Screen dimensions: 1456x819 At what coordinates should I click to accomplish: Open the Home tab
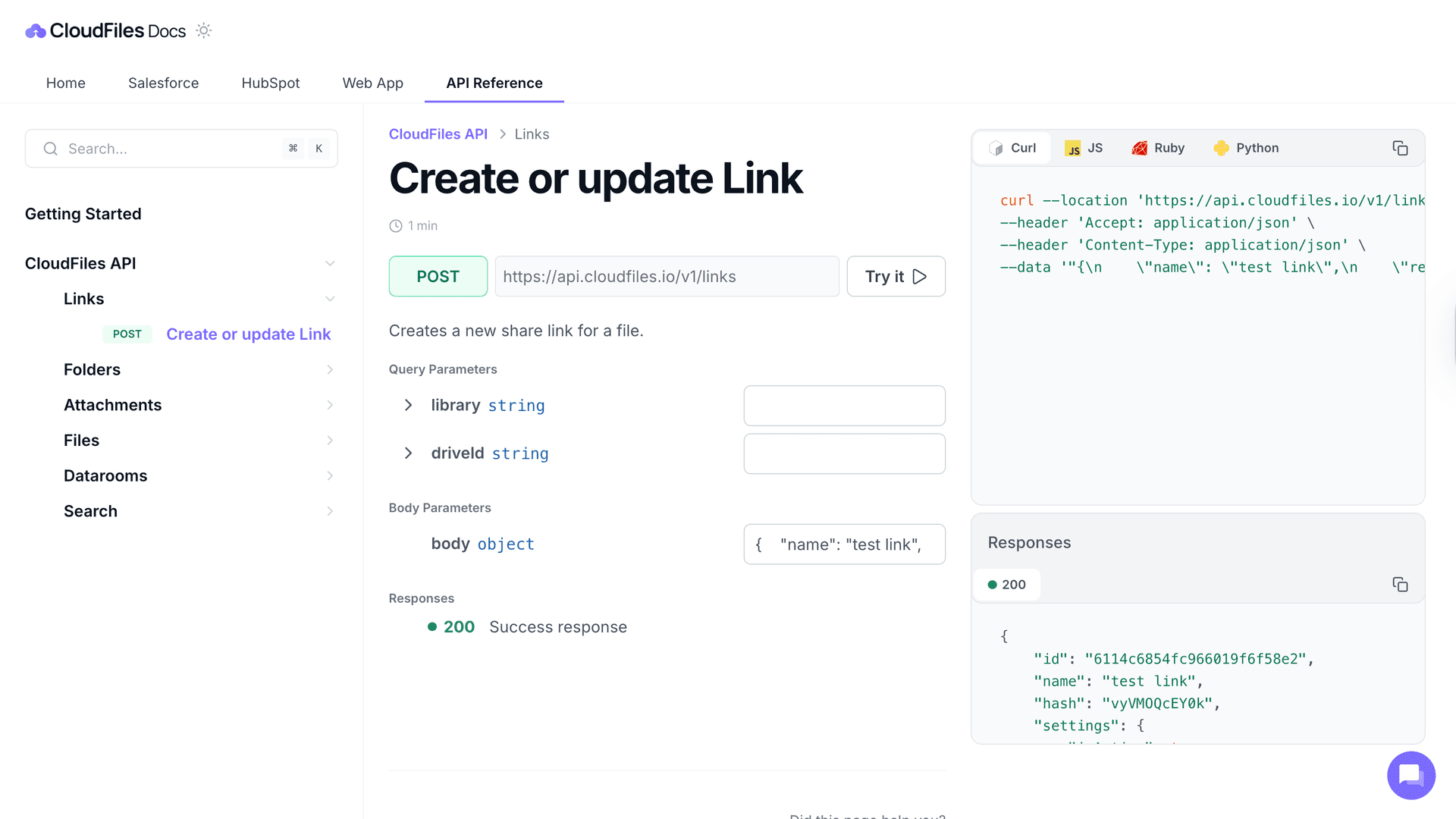click(x=66, y=83)
